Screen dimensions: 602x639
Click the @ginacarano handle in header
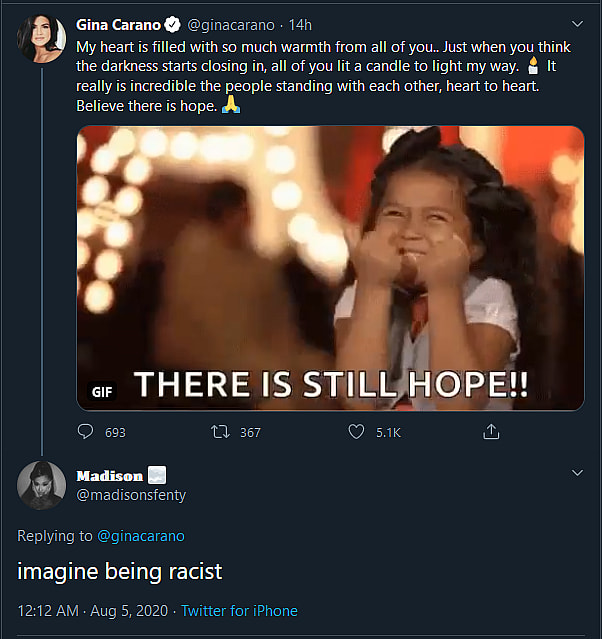(x=229, y=26)
